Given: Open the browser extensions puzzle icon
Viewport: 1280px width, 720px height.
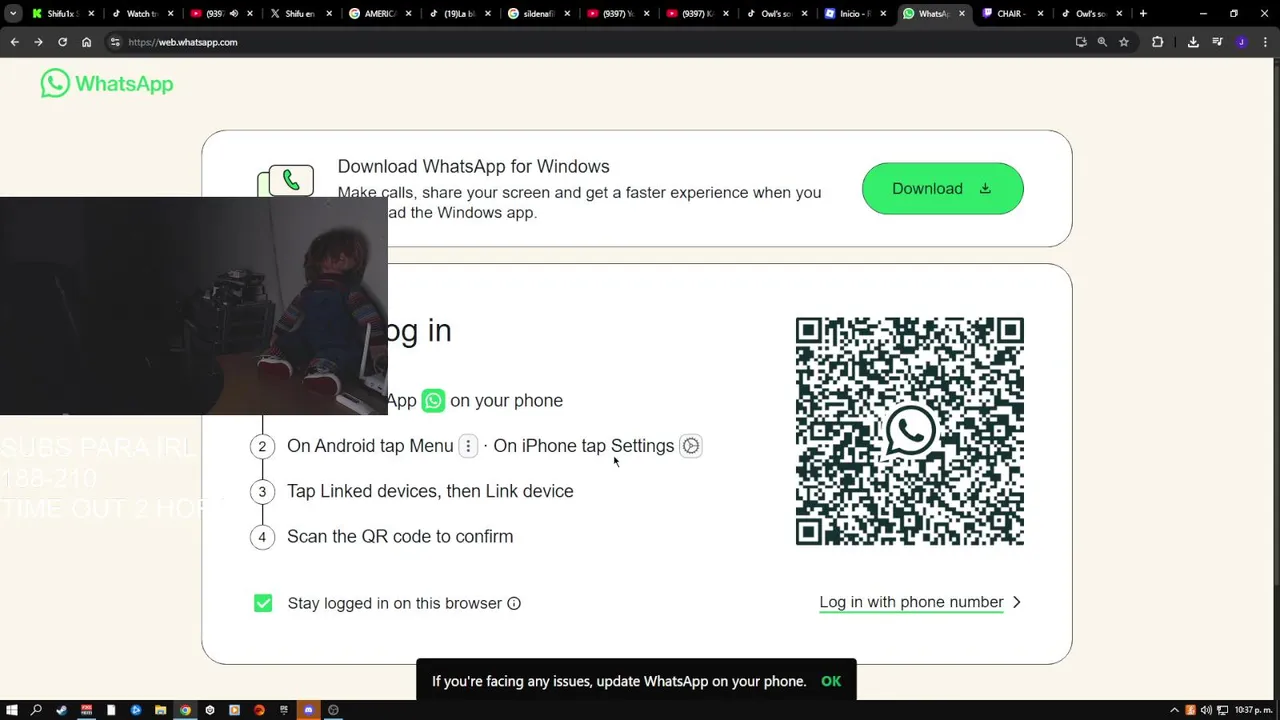Looking at the screenshot, I should coord(1158,42).
